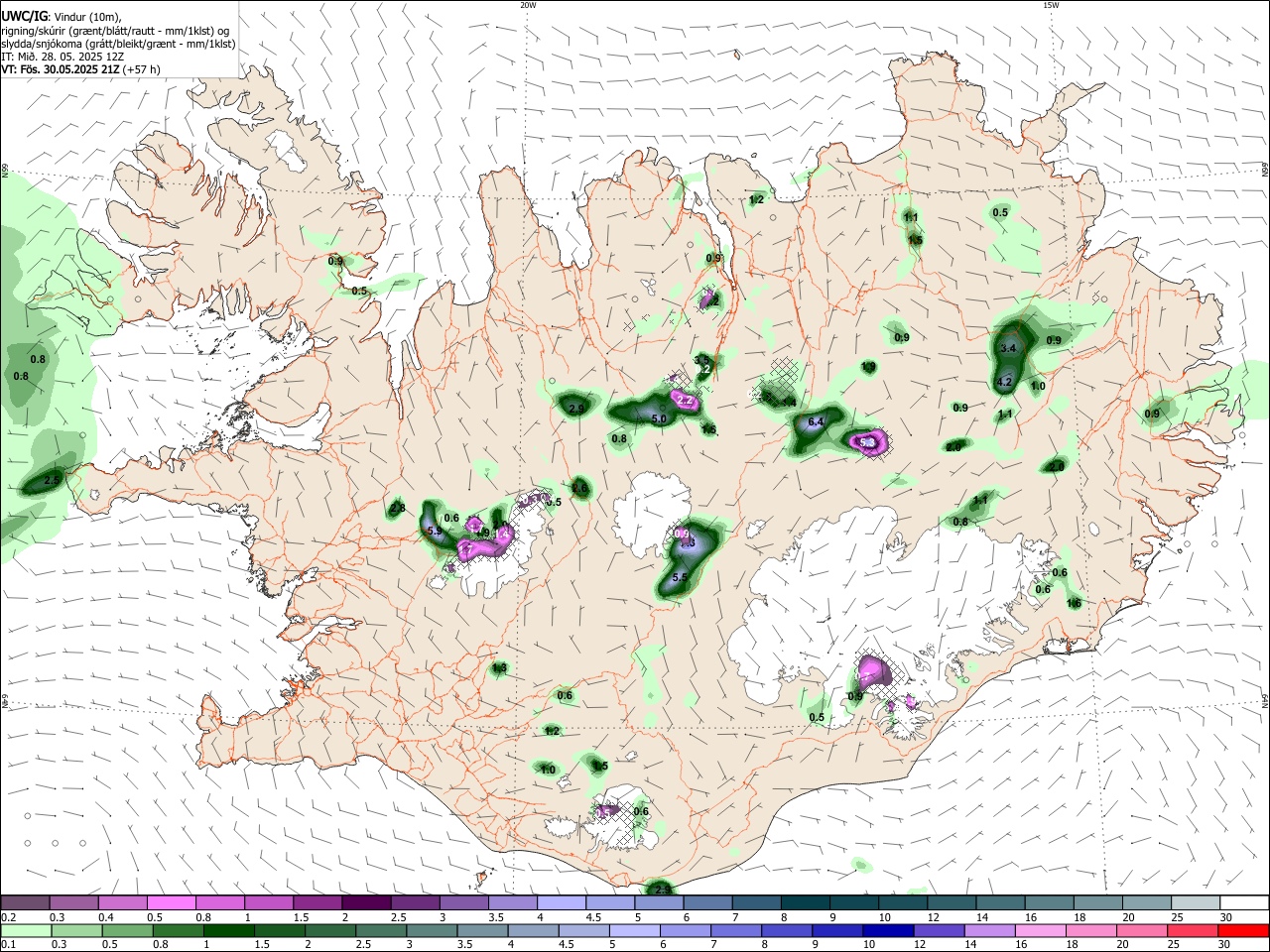Click the white Hofsjökull glacier in central Iceland
Screen dimensions: 1270x952
tap(650, 511)
